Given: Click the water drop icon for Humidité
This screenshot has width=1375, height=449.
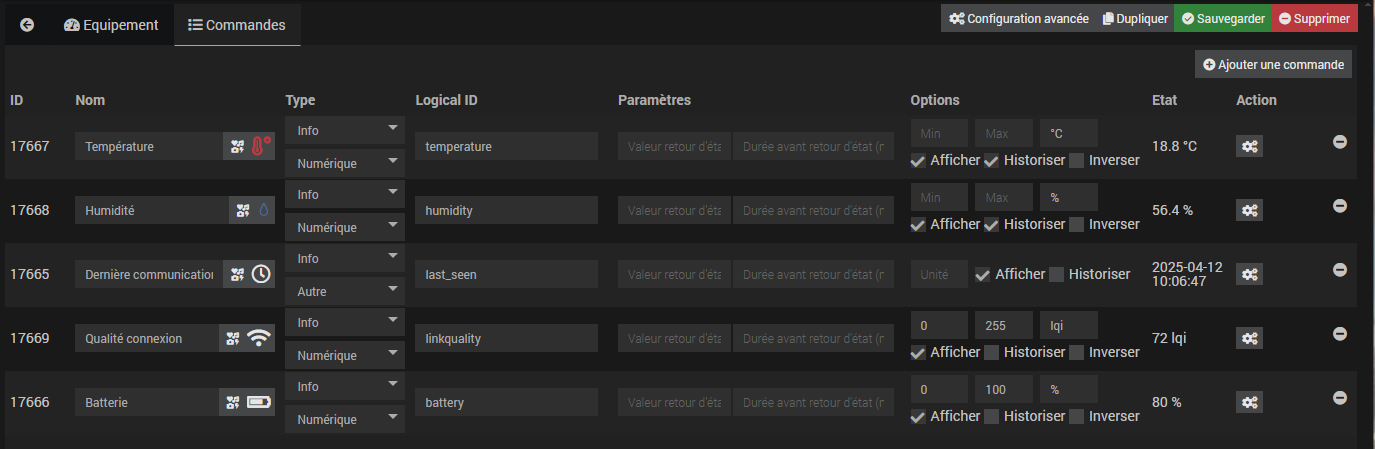Looking at the screenshot, I should click(264, 210).
